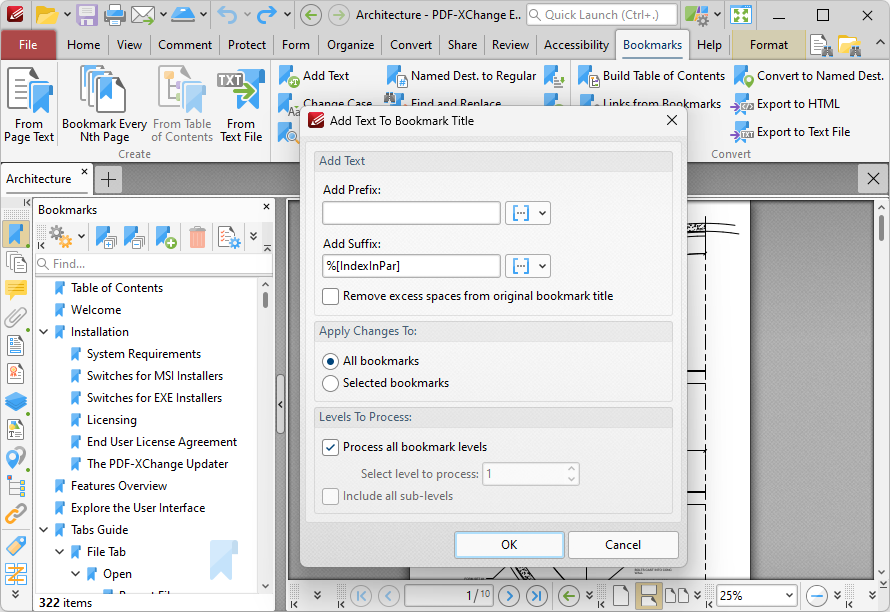890x612 pixels.
Task: Switch to the Architecture document tab
Action: pyautogui.click(x=38, y=178)
